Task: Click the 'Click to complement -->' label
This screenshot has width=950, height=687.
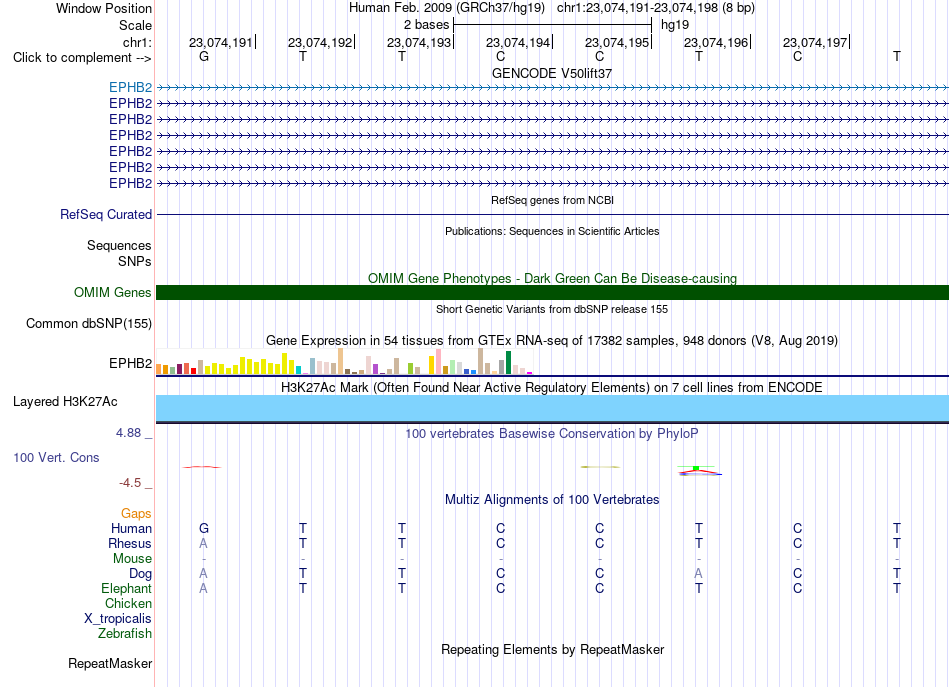Action: point(82,58)
